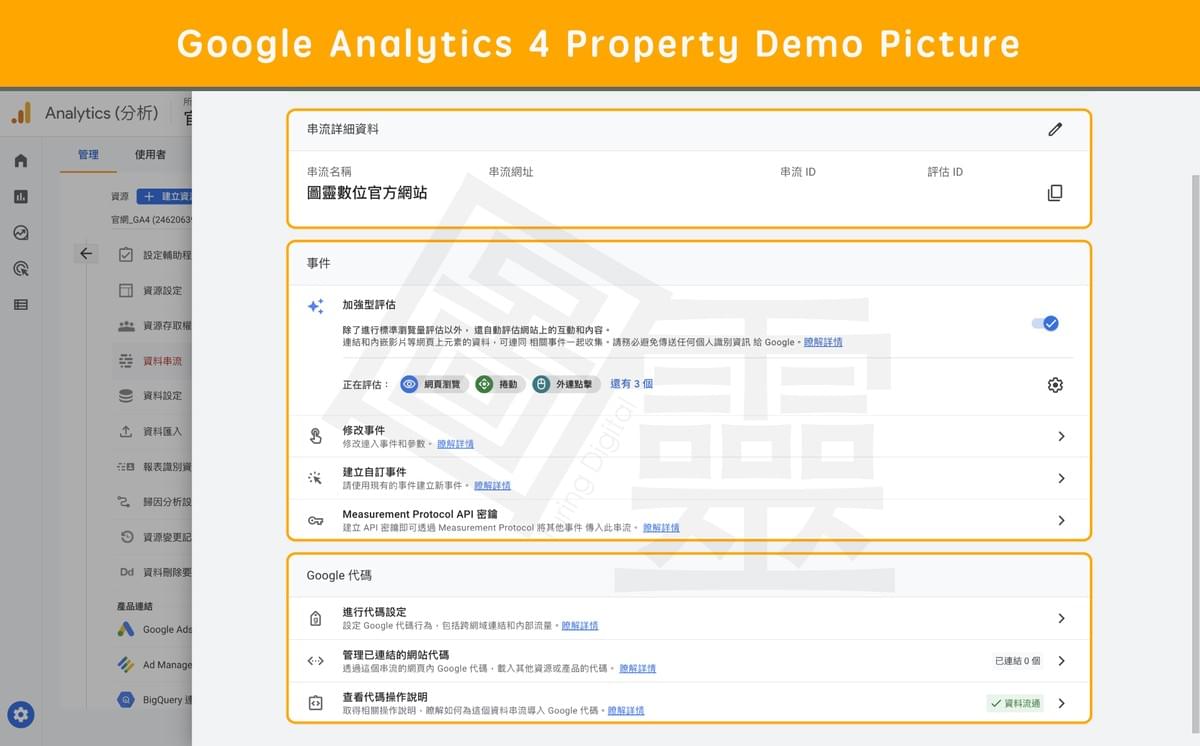
Task: Click the 串流 ID column label
Action: pos(798,172)
